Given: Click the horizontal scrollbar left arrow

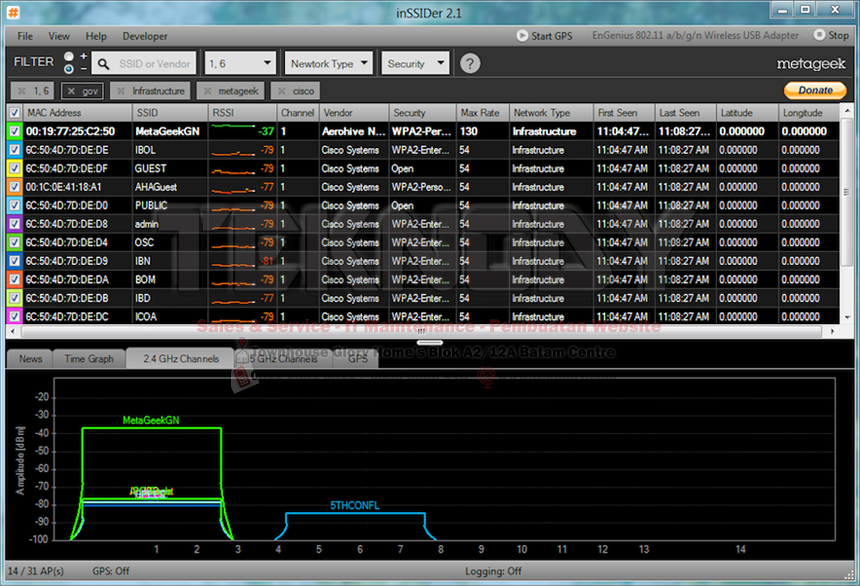Looking at the screenshot, I should [x=13, y=331].
